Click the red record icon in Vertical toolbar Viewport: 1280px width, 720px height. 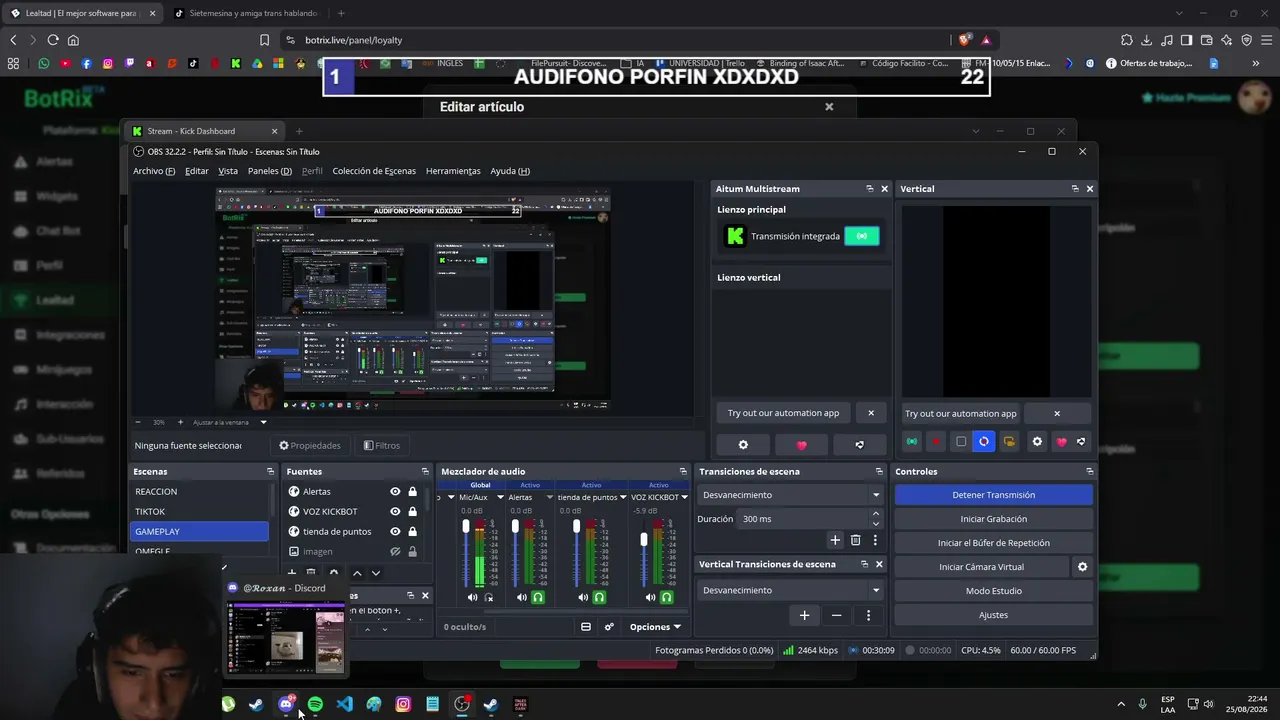click(936, 442)
